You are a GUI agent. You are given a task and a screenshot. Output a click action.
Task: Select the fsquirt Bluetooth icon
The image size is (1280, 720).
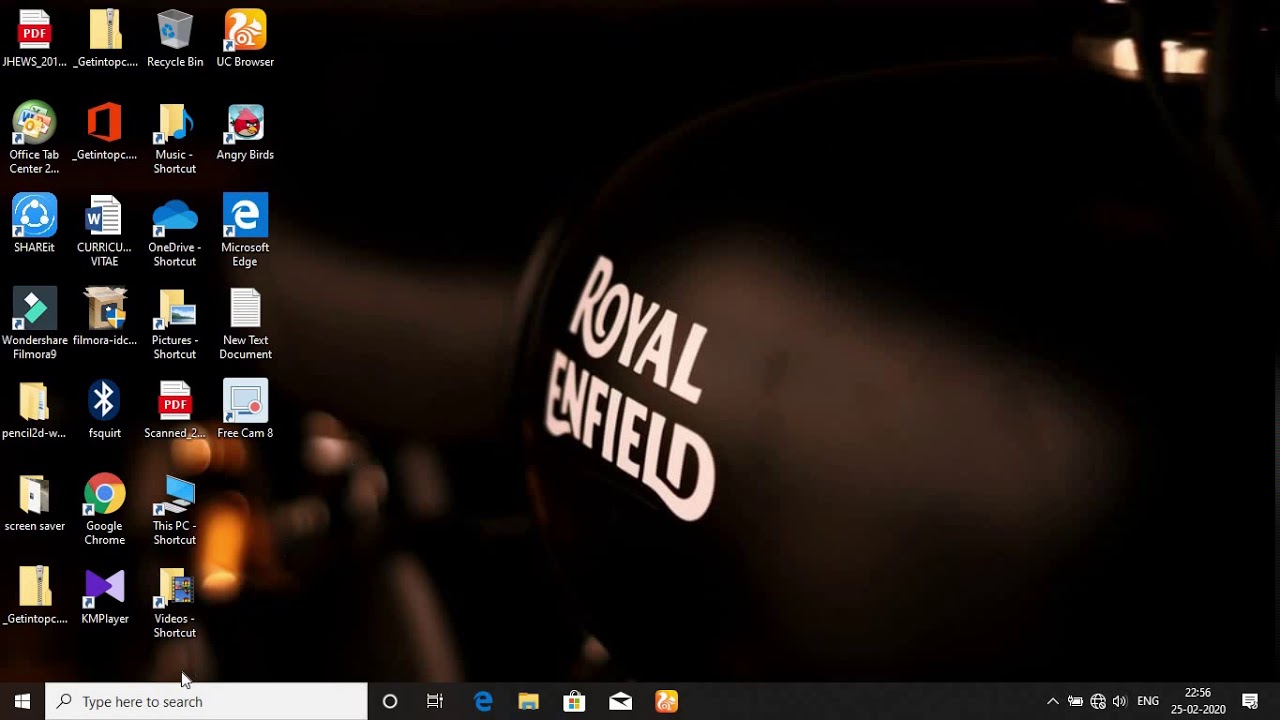click(x=105, y=410)
